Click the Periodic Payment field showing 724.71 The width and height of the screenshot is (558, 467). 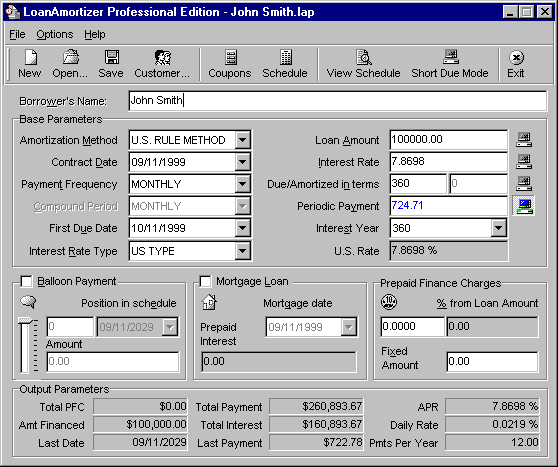[x=448, y=206]
